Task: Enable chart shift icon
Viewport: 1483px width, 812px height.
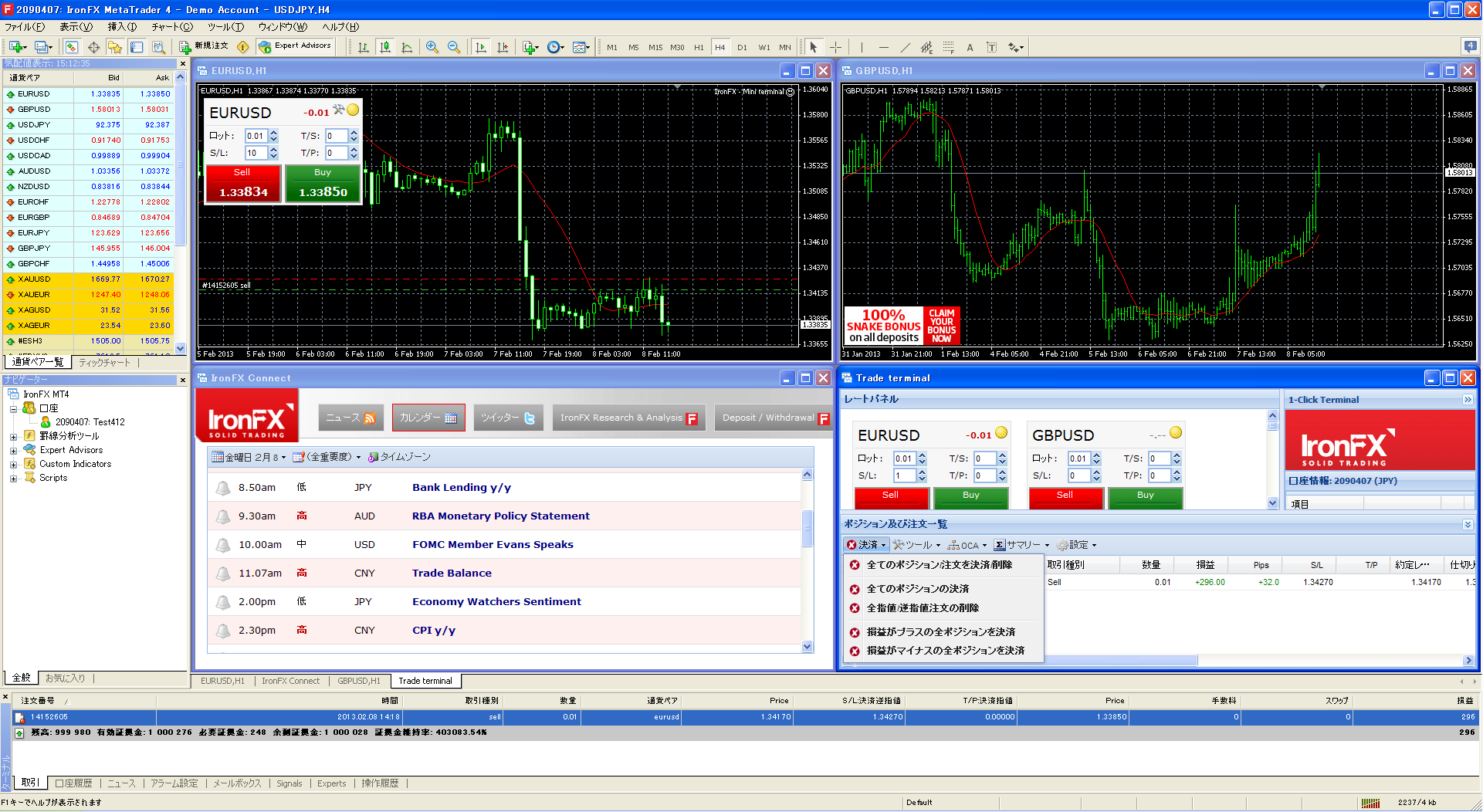Action: coord(503,47)
